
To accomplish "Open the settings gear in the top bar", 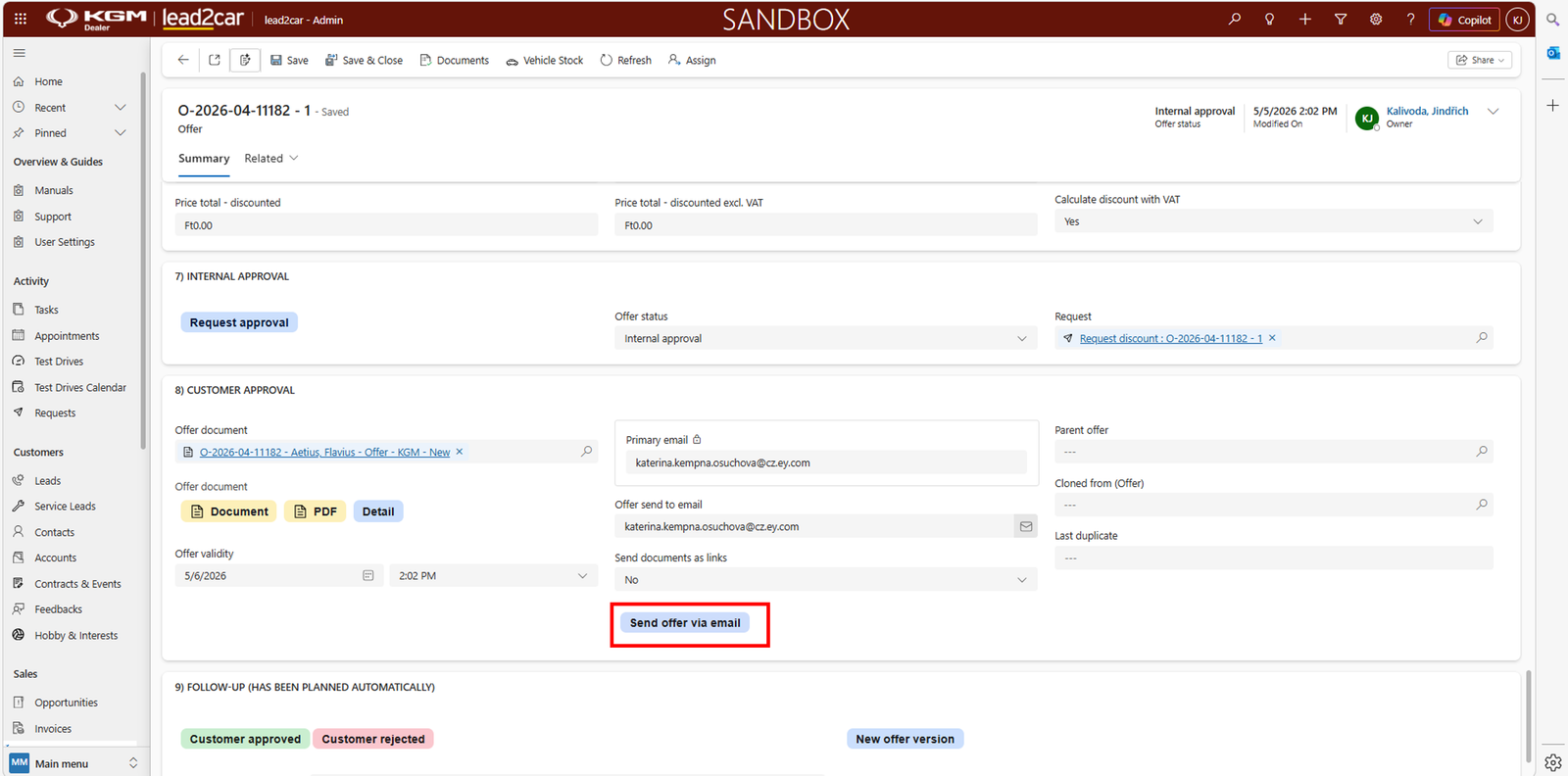I will (1376, 19).
